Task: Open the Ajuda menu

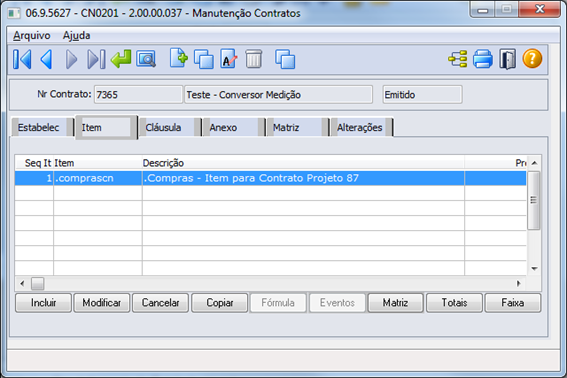Action: point(76,35)
